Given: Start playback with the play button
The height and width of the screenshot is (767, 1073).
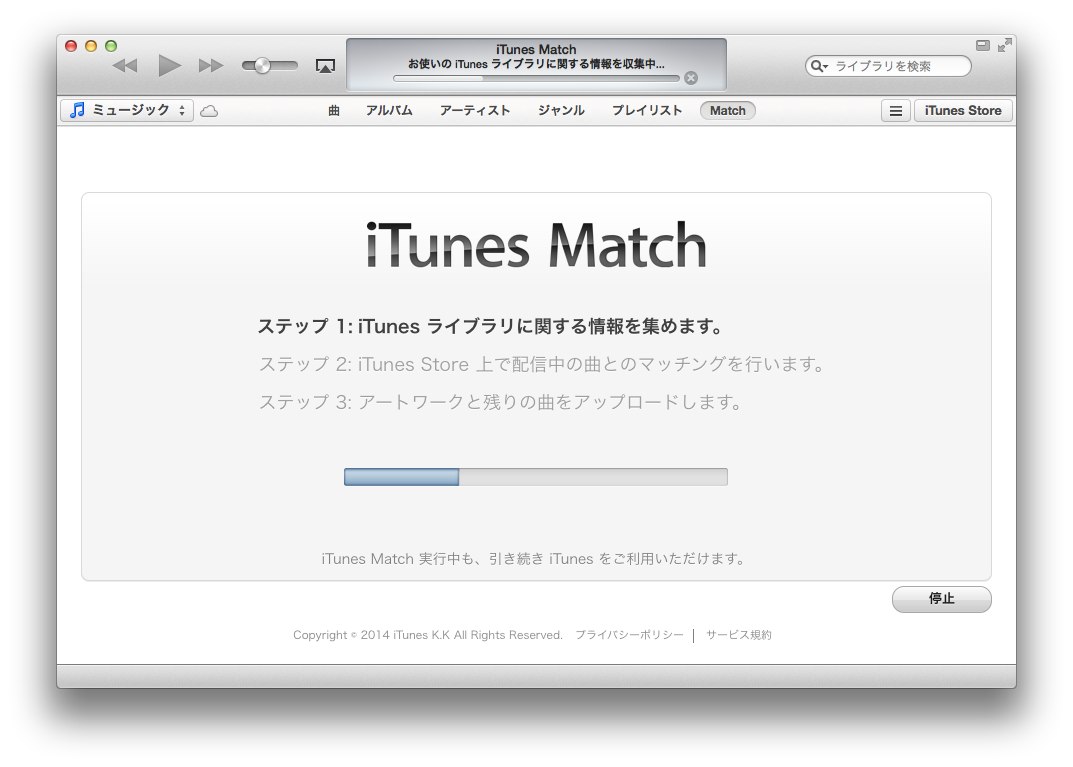Looking at the screenshot, I should point(169,66).
